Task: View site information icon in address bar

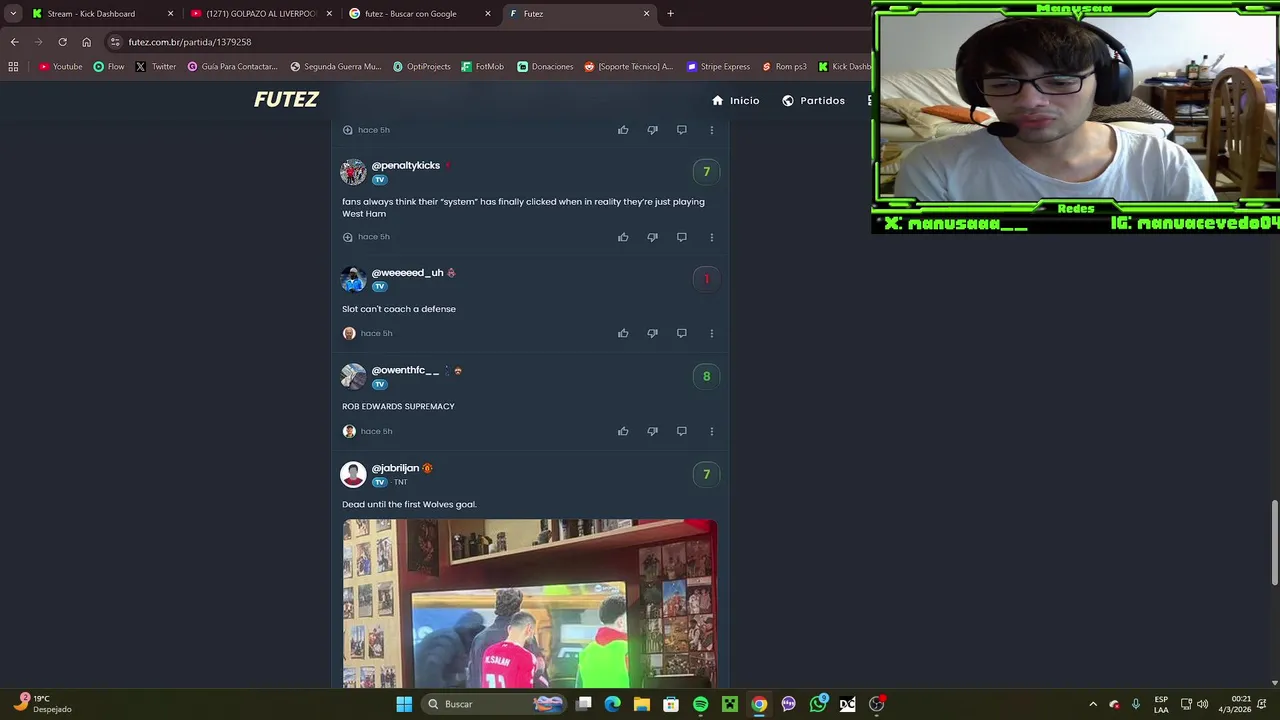Action: 115,42
